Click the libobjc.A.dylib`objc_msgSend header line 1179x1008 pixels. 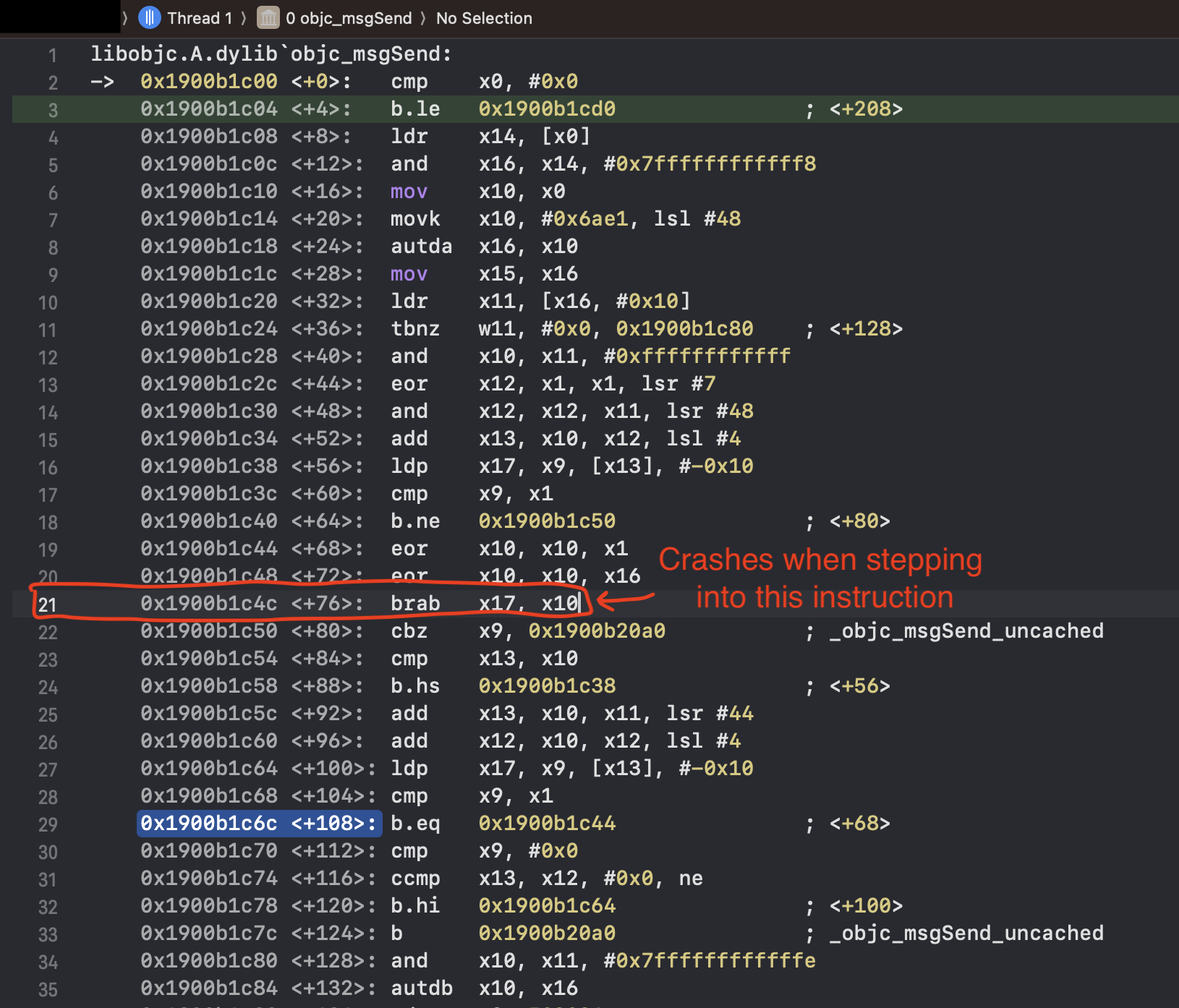(x=271, y=54)
